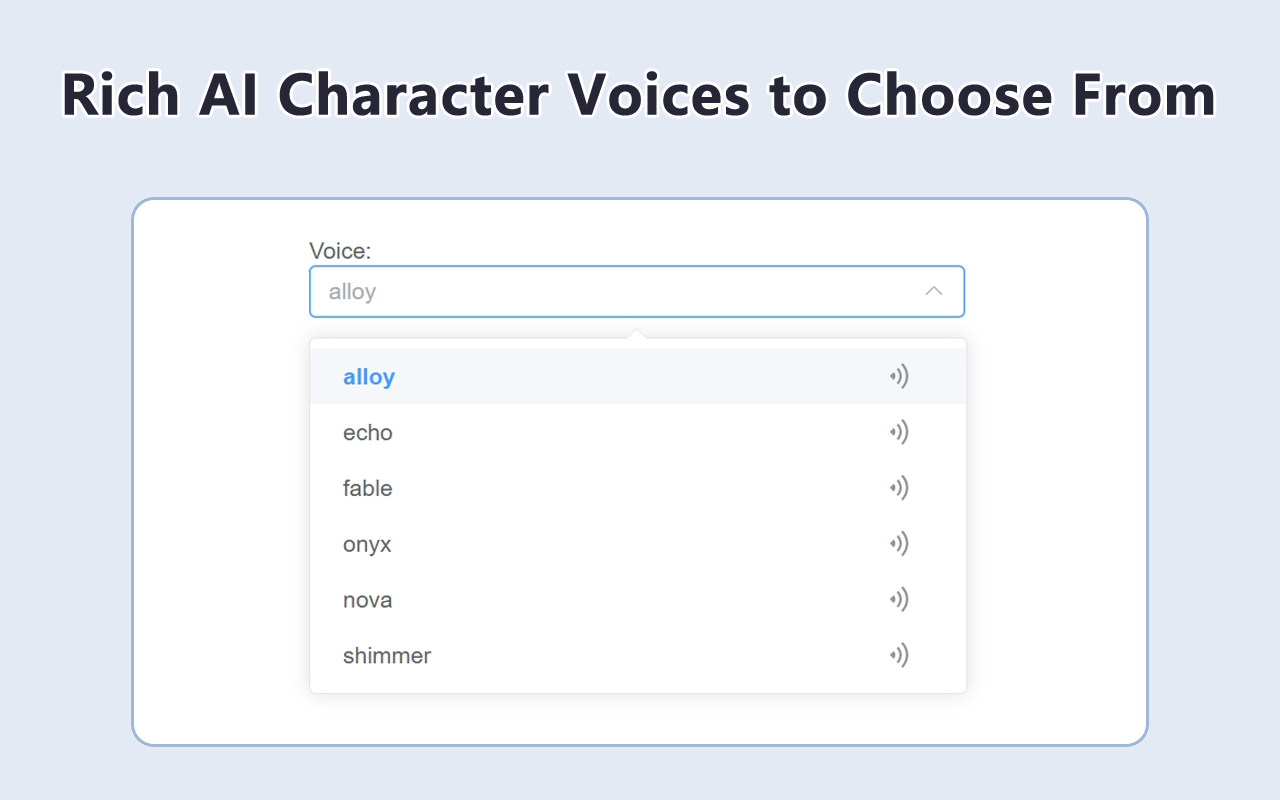Preview the alloy voice sound icon
The height and width of the screenshot is (800, 1280).
(899, 377)
